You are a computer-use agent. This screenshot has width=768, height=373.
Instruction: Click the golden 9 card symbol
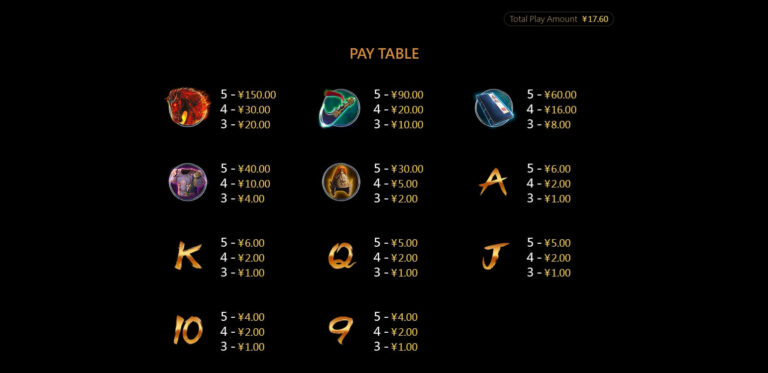point(341,330)
